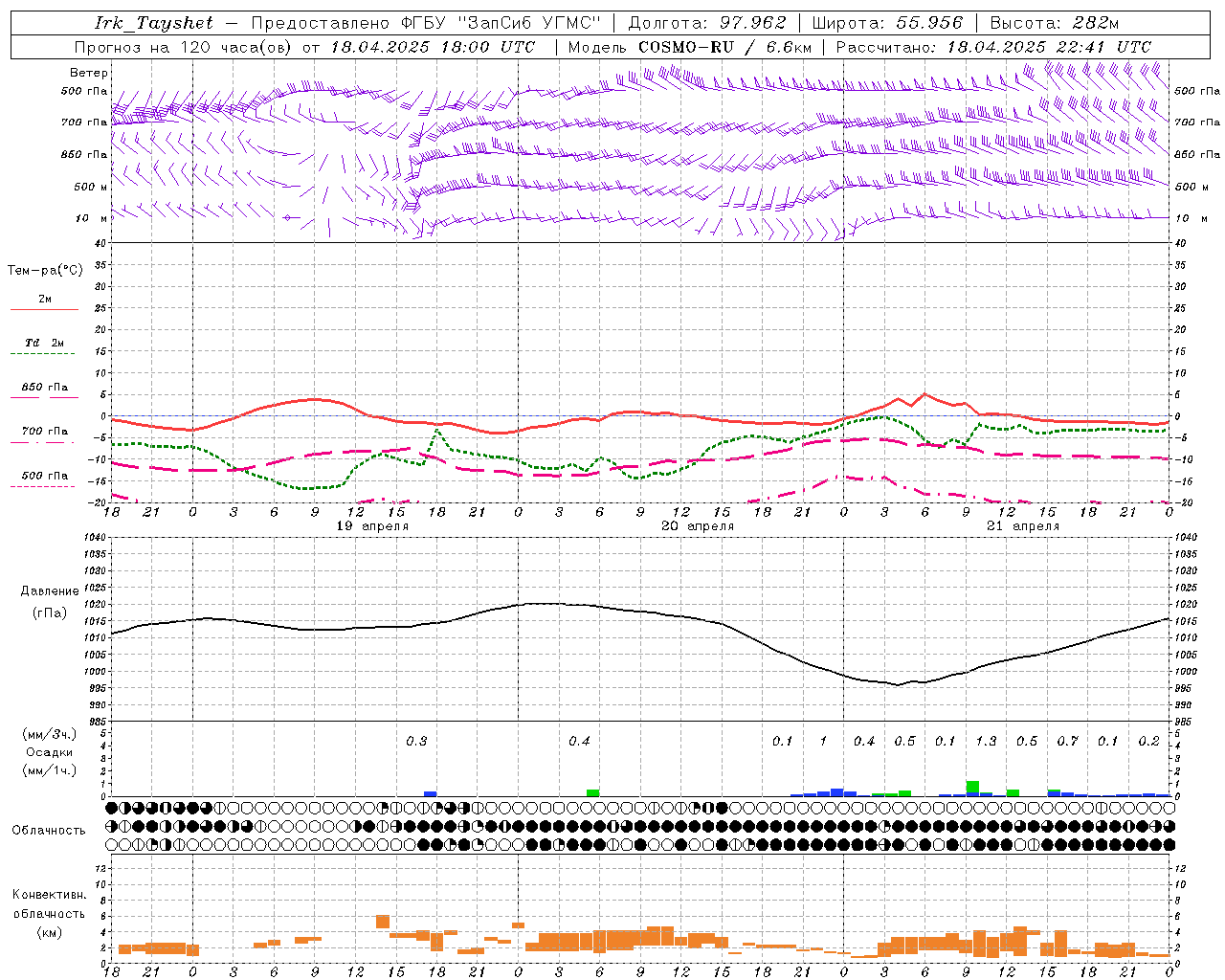The width and height of the screenshot is (1225, 980).
Task: Click the Облачность cloud cover label
Action: [x=49, y=831]
